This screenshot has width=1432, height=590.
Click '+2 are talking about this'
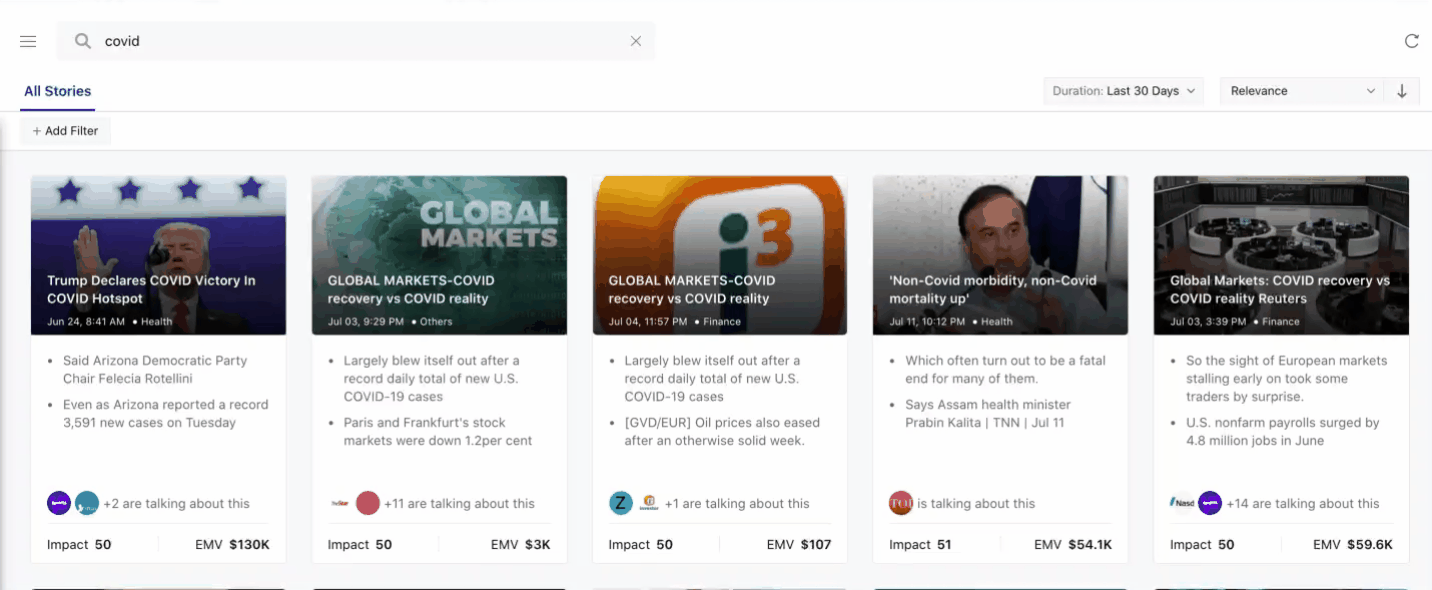pos(176,504)
